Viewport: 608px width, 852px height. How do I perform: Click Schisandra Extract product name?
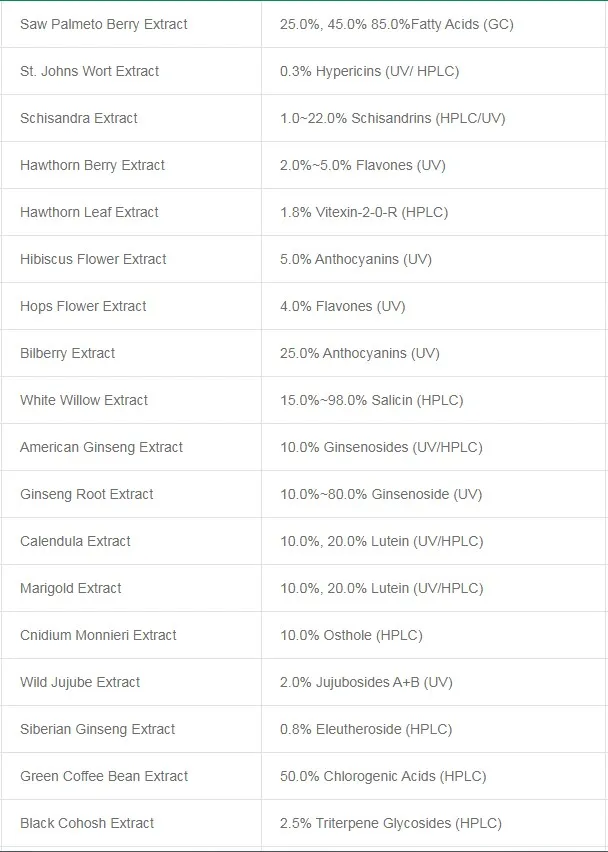[79, 118]
